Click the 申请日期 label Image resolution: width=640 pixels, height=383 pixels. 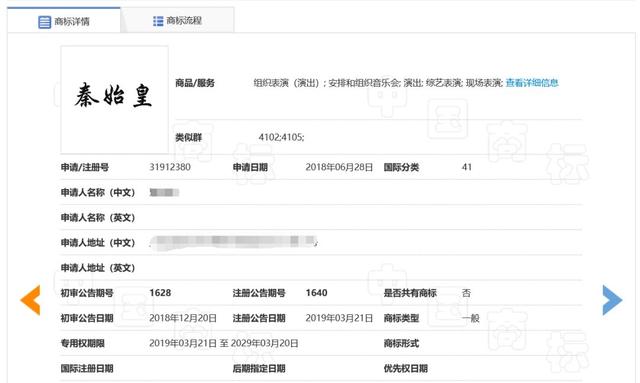click(x=250, y=167)
